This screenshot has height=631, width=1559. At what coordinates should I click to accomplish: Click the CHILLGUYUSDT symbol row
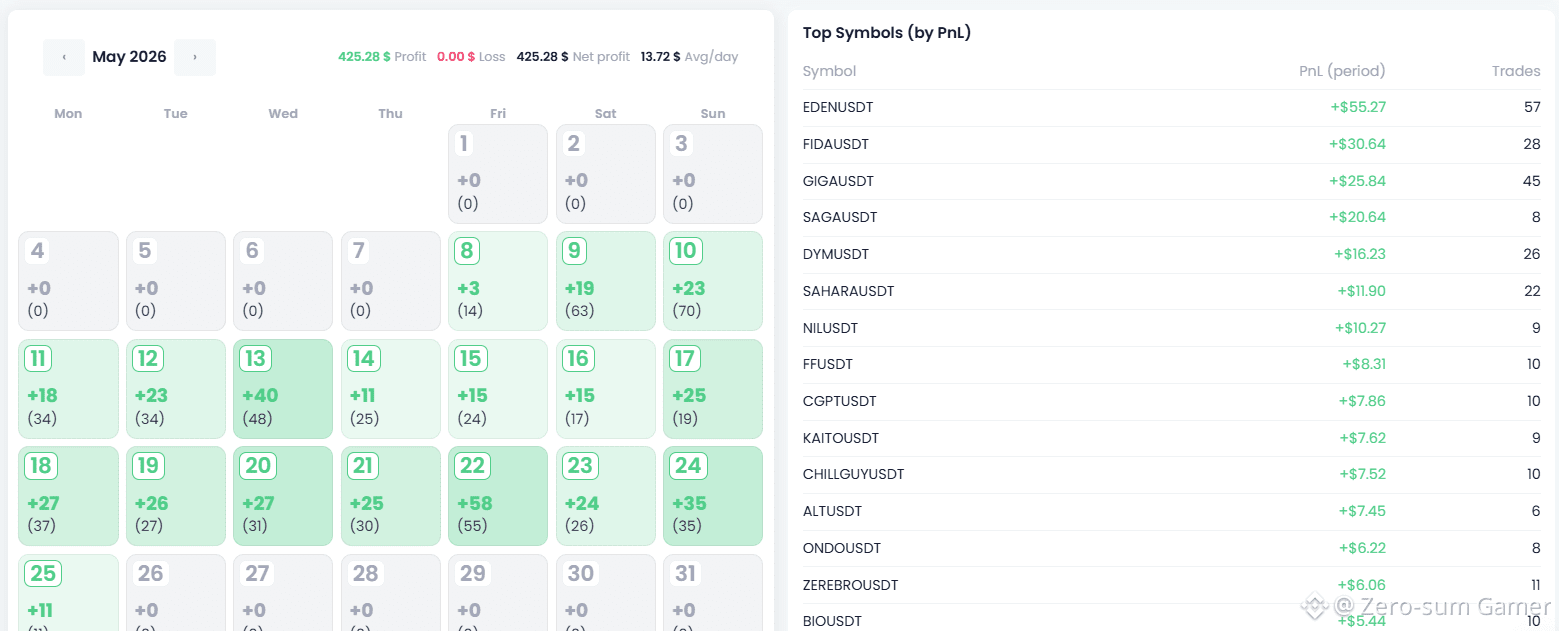1172,474
